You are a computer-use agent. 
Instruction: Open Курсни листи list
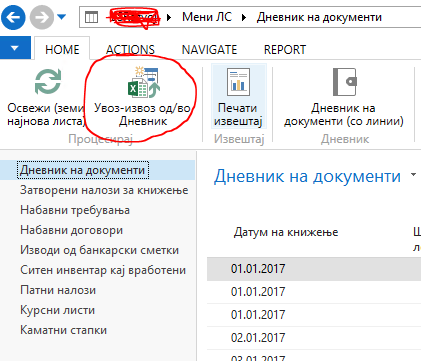coord(57,310)
